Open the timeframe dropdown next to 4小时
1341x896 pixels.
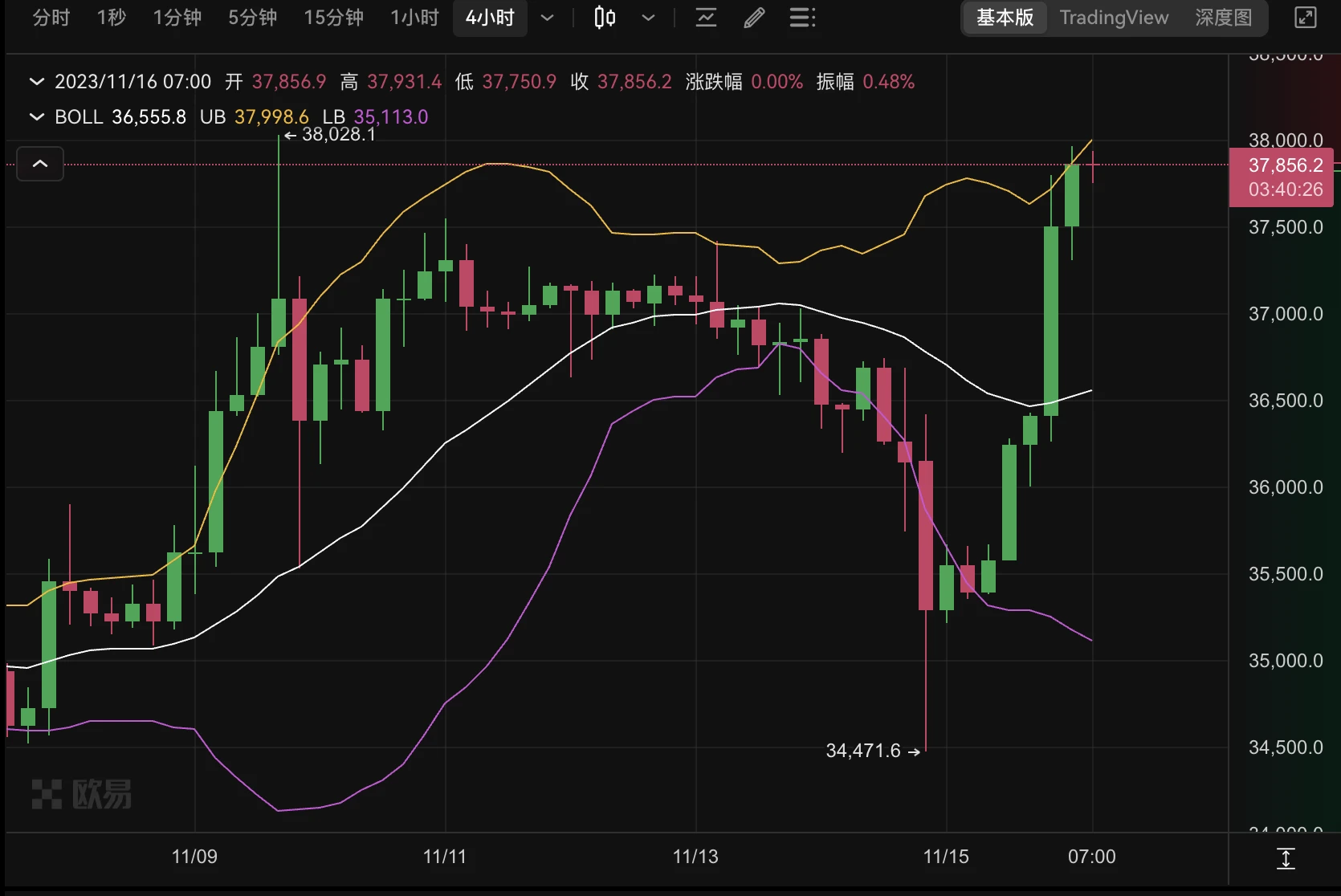[548, 18]
